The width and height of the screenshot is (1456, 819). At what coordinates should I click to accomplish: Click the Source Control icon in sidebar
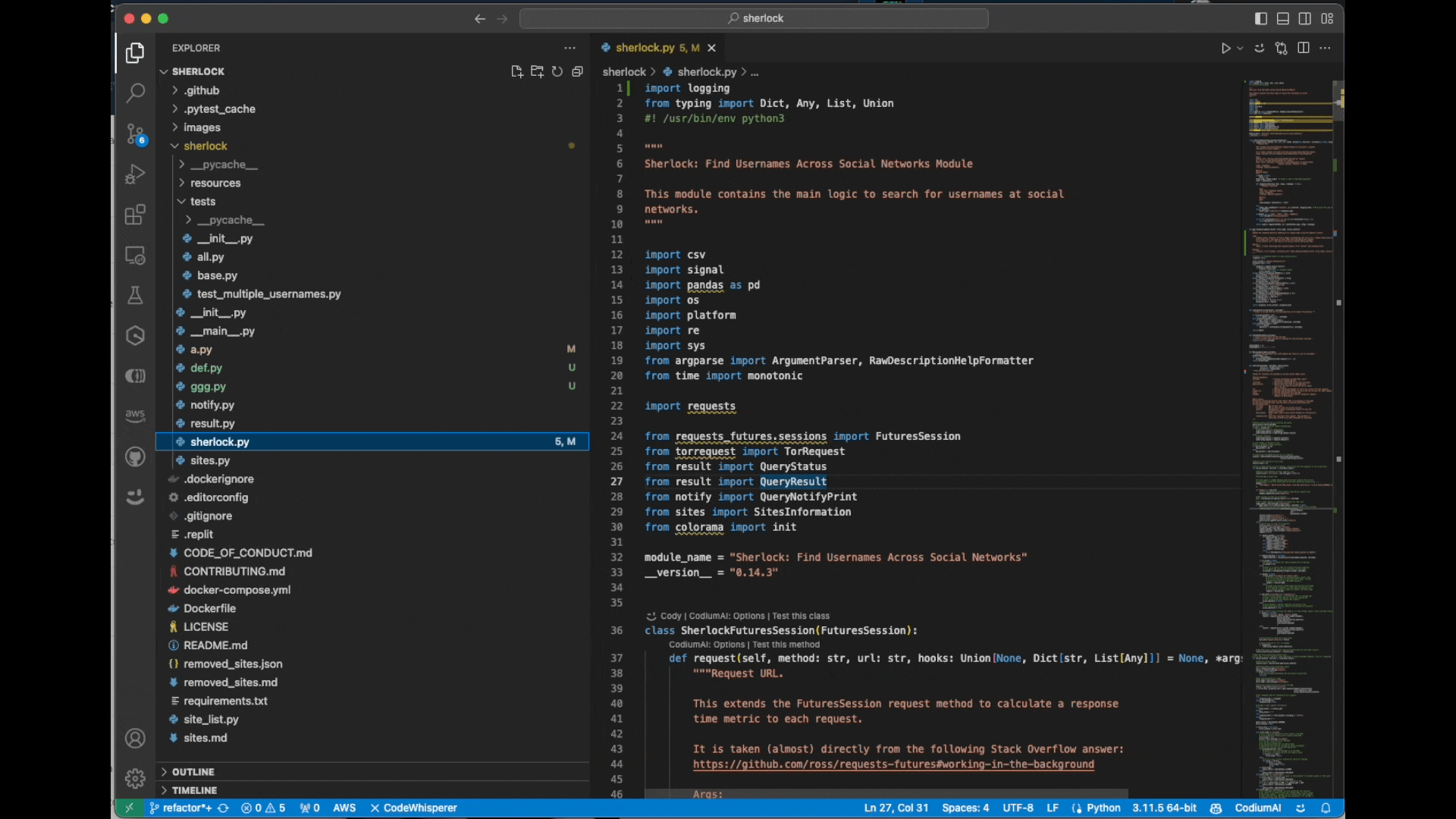coord(135,133)
